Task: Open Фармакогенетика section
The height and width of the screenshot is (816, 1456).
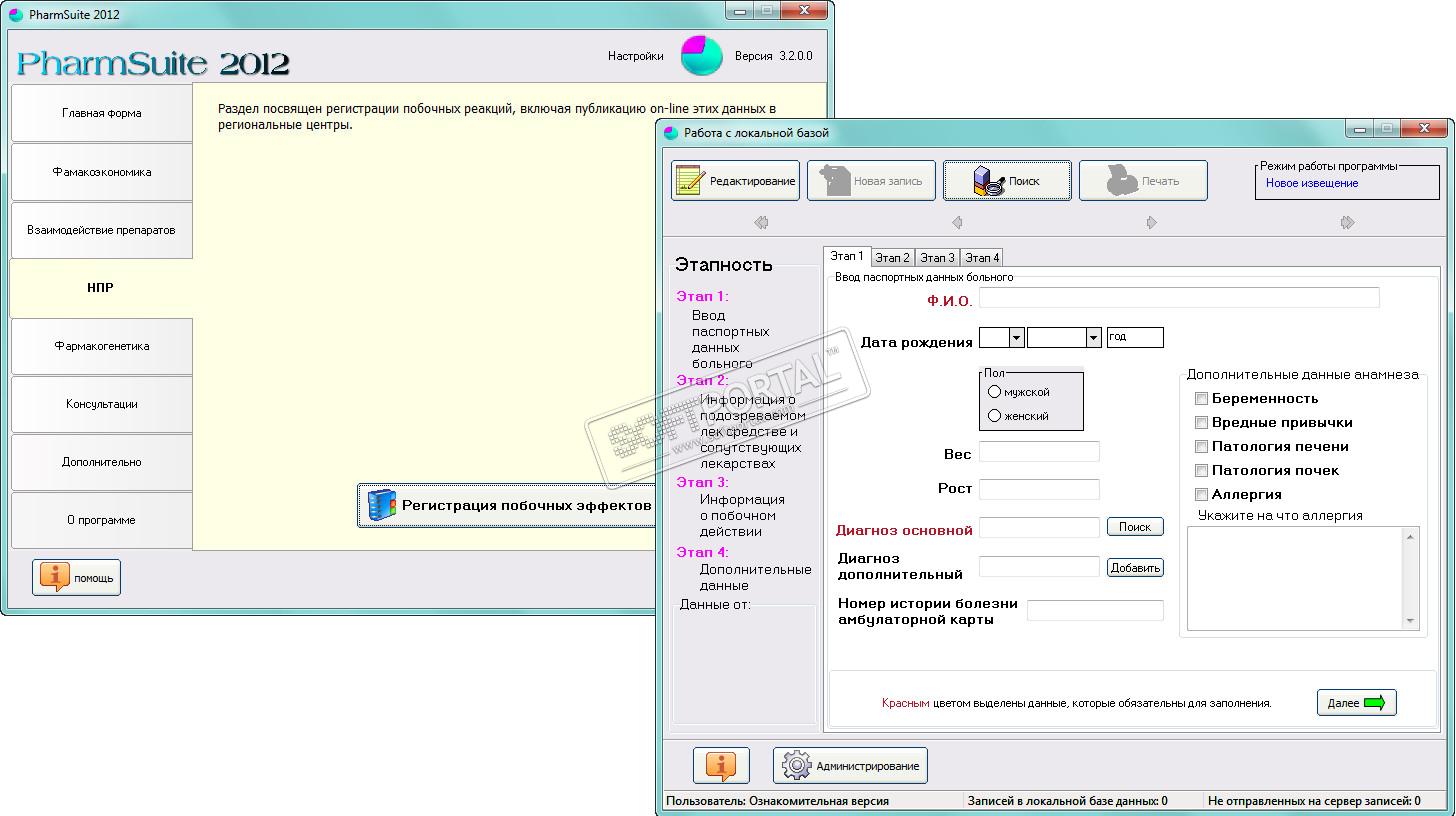Action: tap(102, 346)
